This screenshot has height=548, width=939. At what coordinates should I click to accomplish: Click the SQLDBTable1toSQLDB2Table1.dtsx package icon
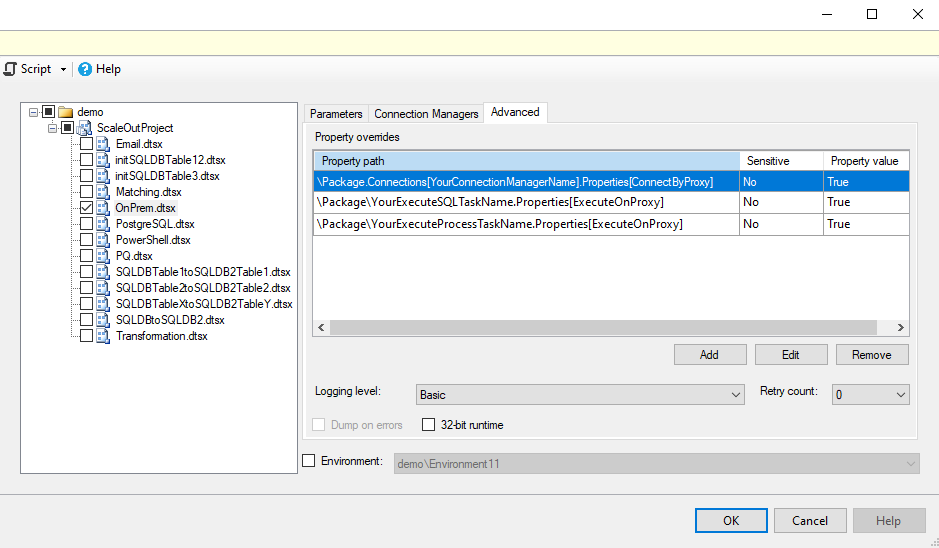click(x=103, y=272)
